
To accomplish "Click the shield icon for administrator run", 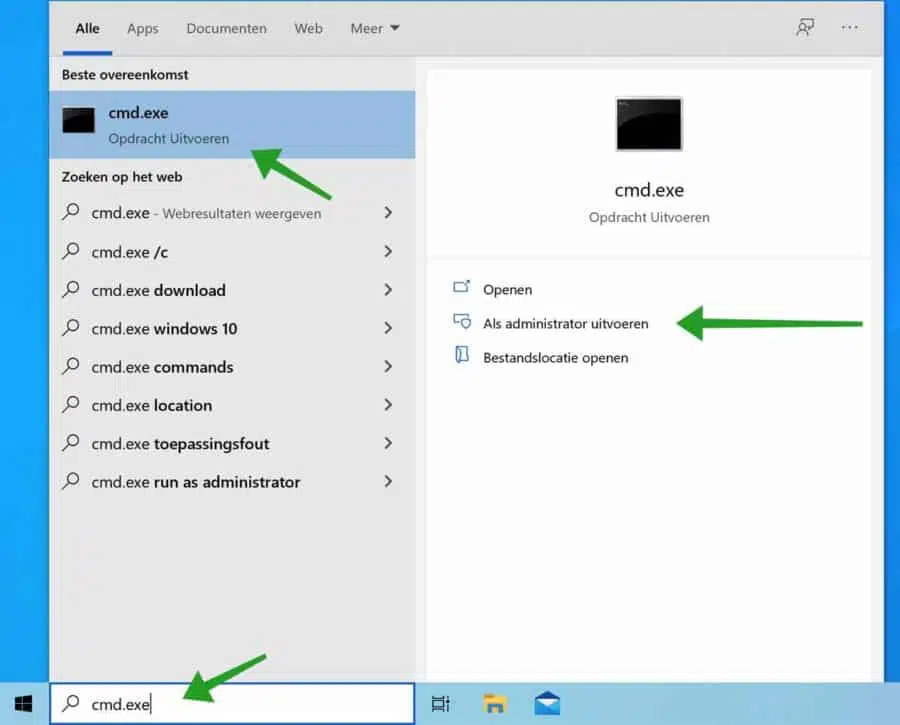I will (461, 321).
